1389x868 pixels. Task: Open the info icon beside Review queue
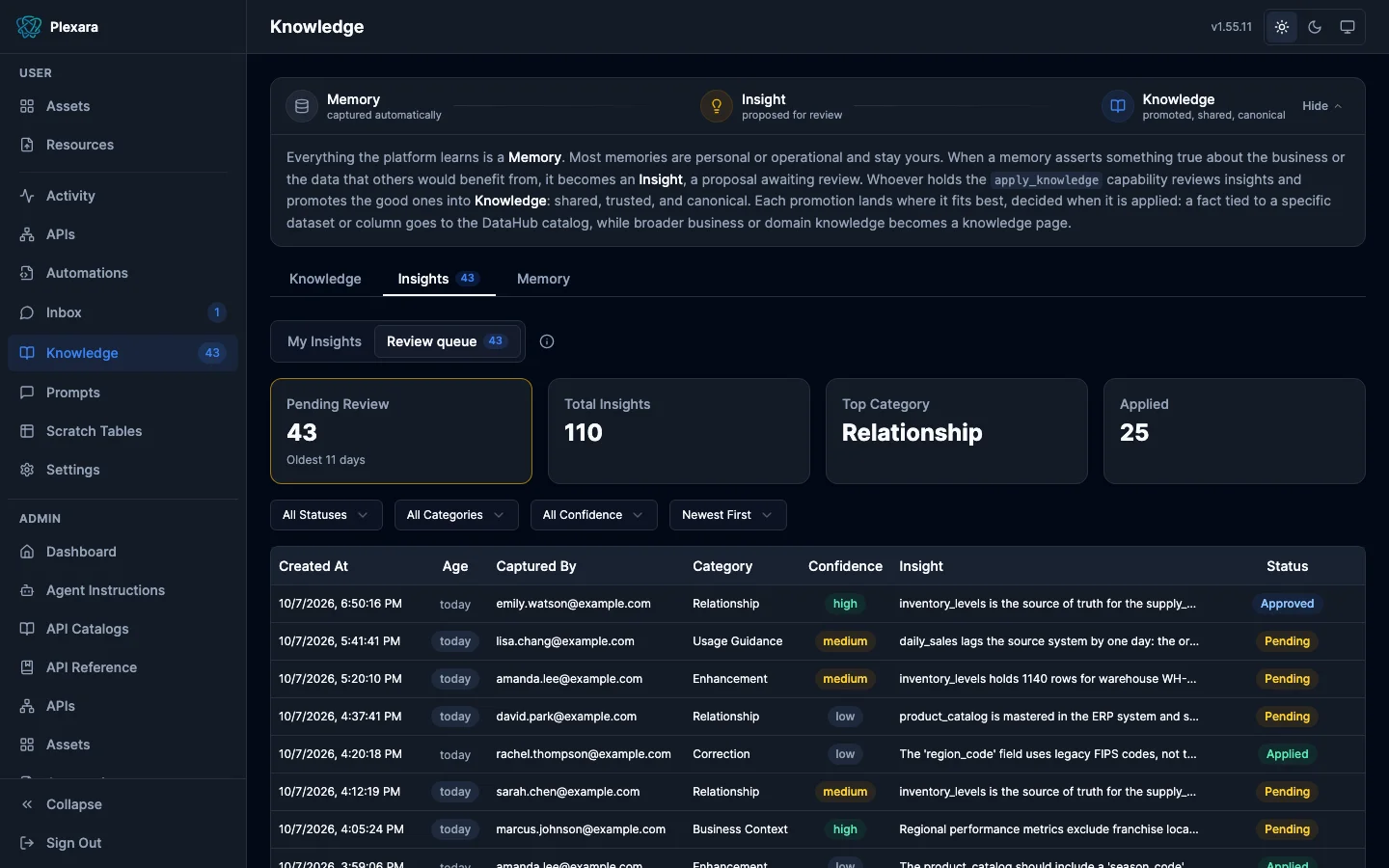pyautogui.click(x=547, y=341)
